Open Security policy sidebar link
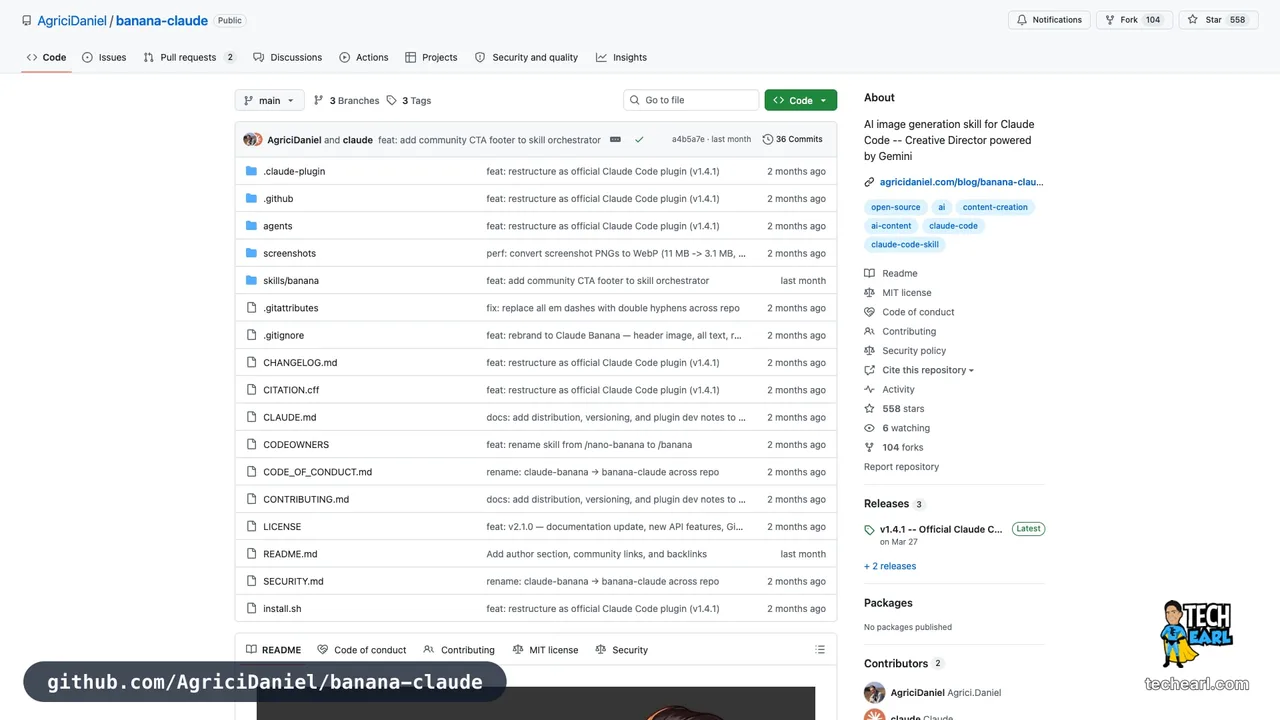Screen dimensions: 1280x720 (x=905, y=351)
